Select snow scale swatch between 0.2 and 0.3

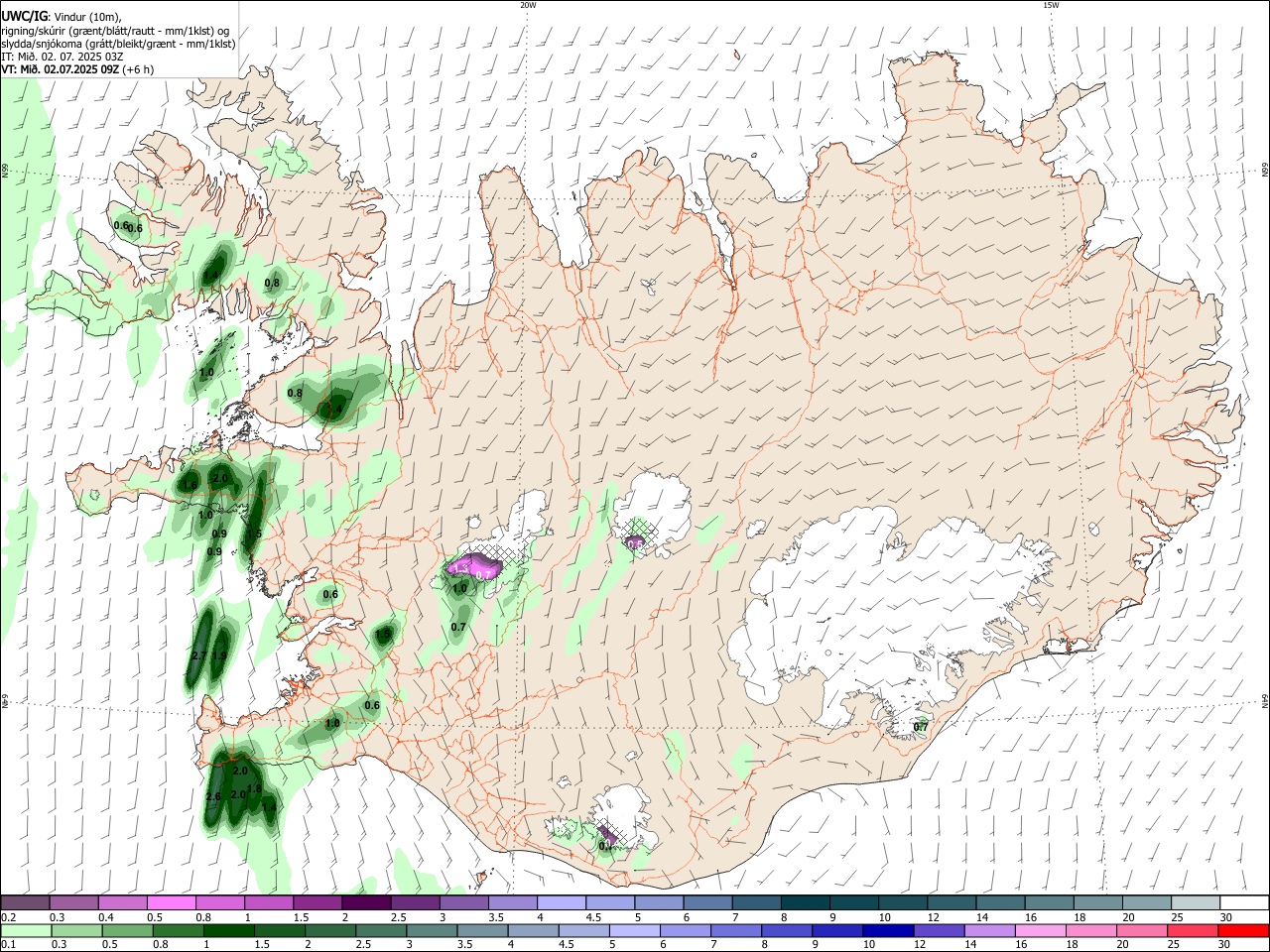pos(25,902)
